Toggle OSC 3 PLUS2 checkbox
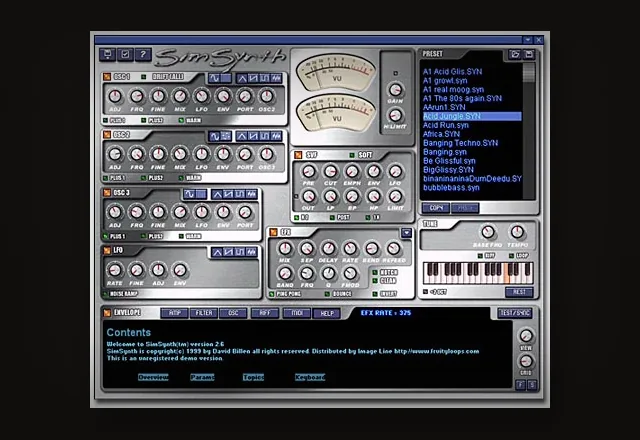 [144, 236]
